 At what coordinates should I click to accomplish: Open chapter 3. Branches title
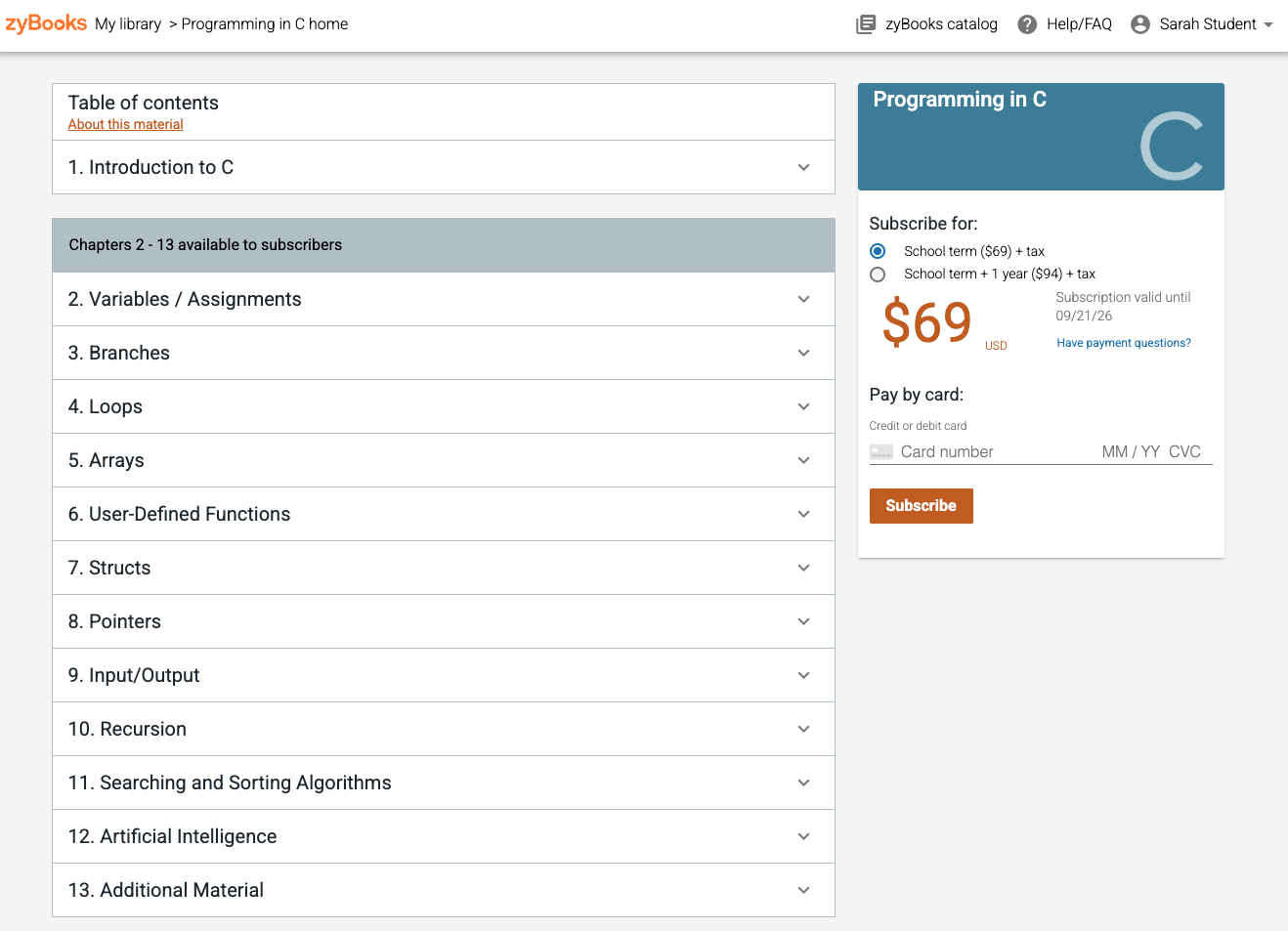tap(119, 353)
